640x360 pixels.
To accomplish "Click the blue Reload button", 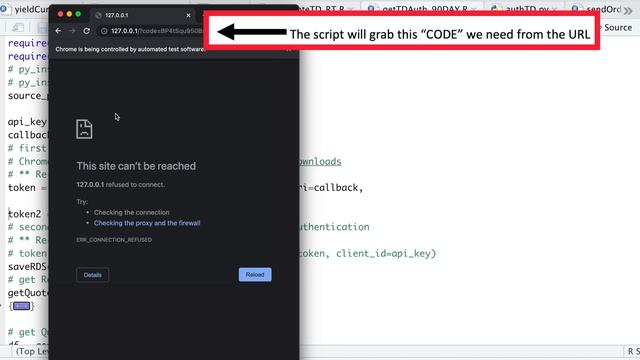I will tap(255, 275).
